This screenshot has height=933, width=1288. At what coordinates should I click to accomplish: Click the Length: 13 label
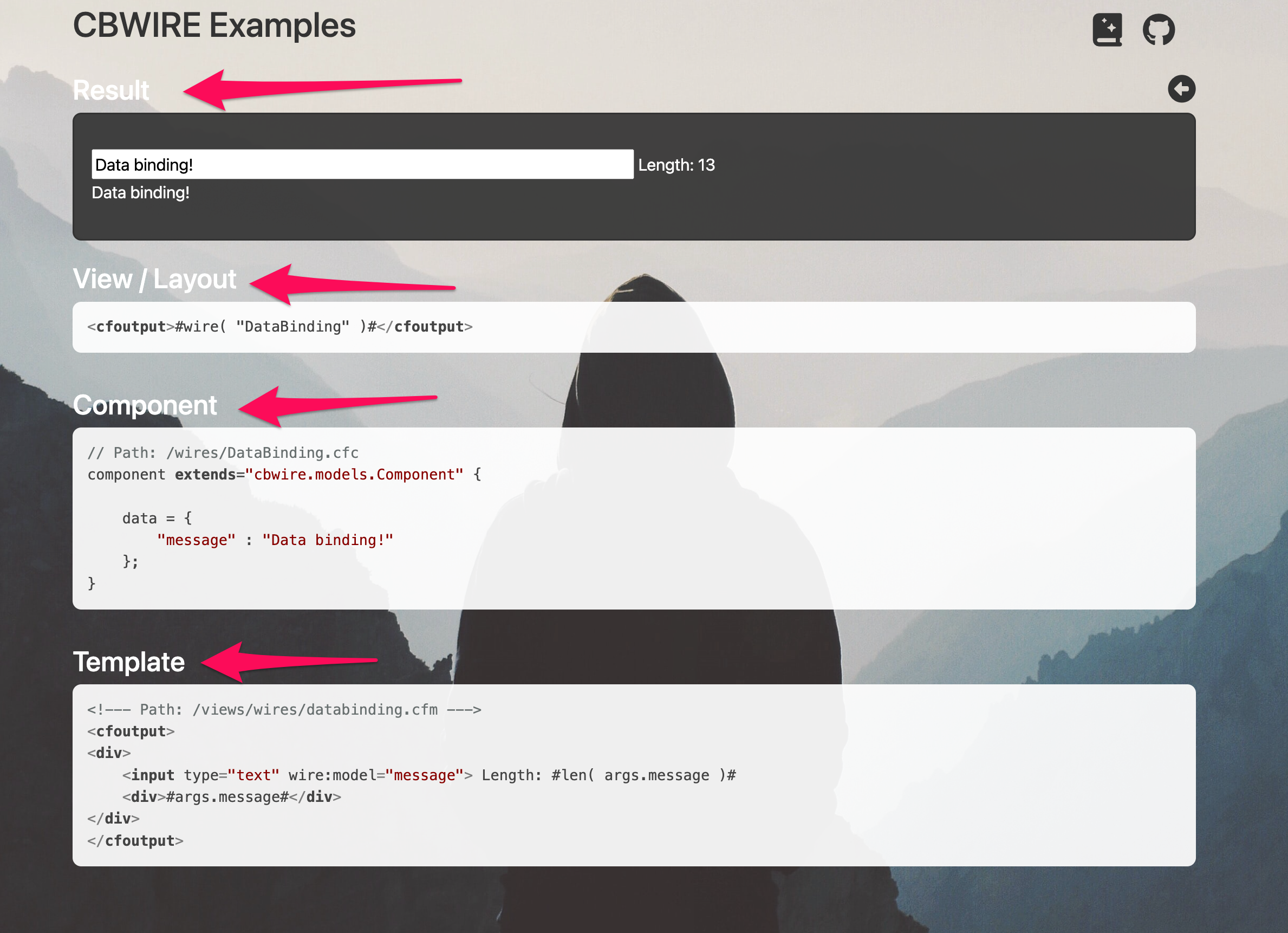click(x=676, y=165)
